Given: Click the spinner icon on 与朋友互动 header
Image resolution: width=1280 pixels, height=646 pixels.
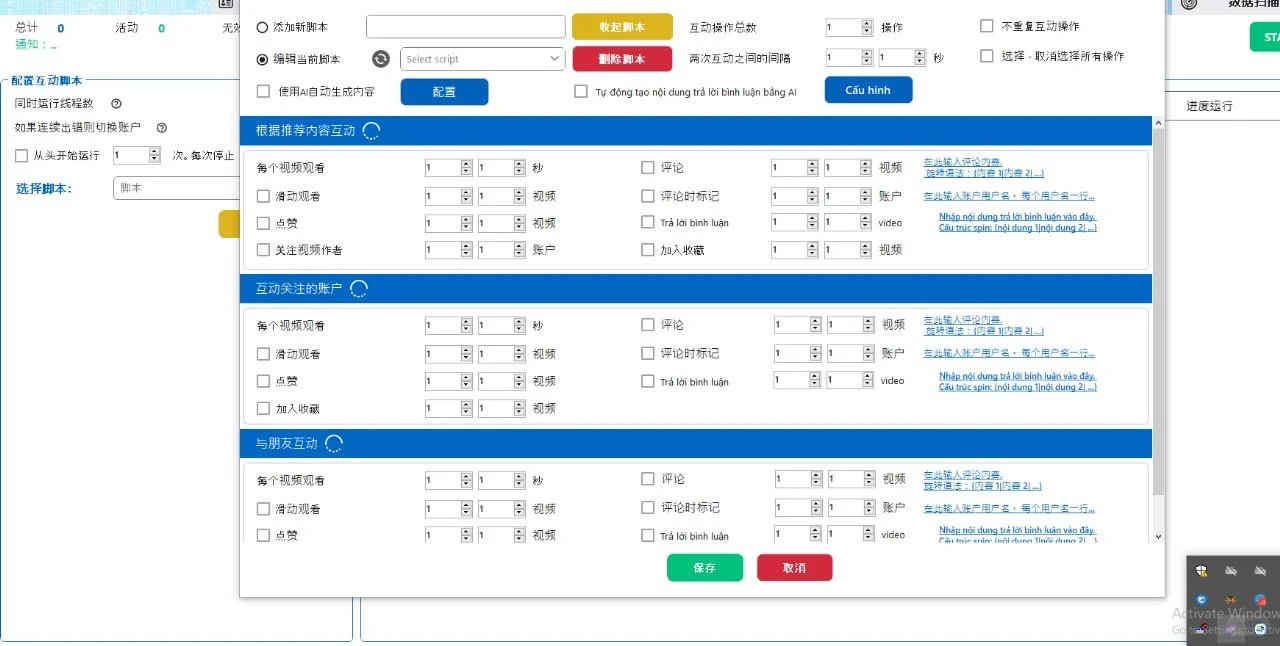Looking at the screenshot, I should [334, 443].
